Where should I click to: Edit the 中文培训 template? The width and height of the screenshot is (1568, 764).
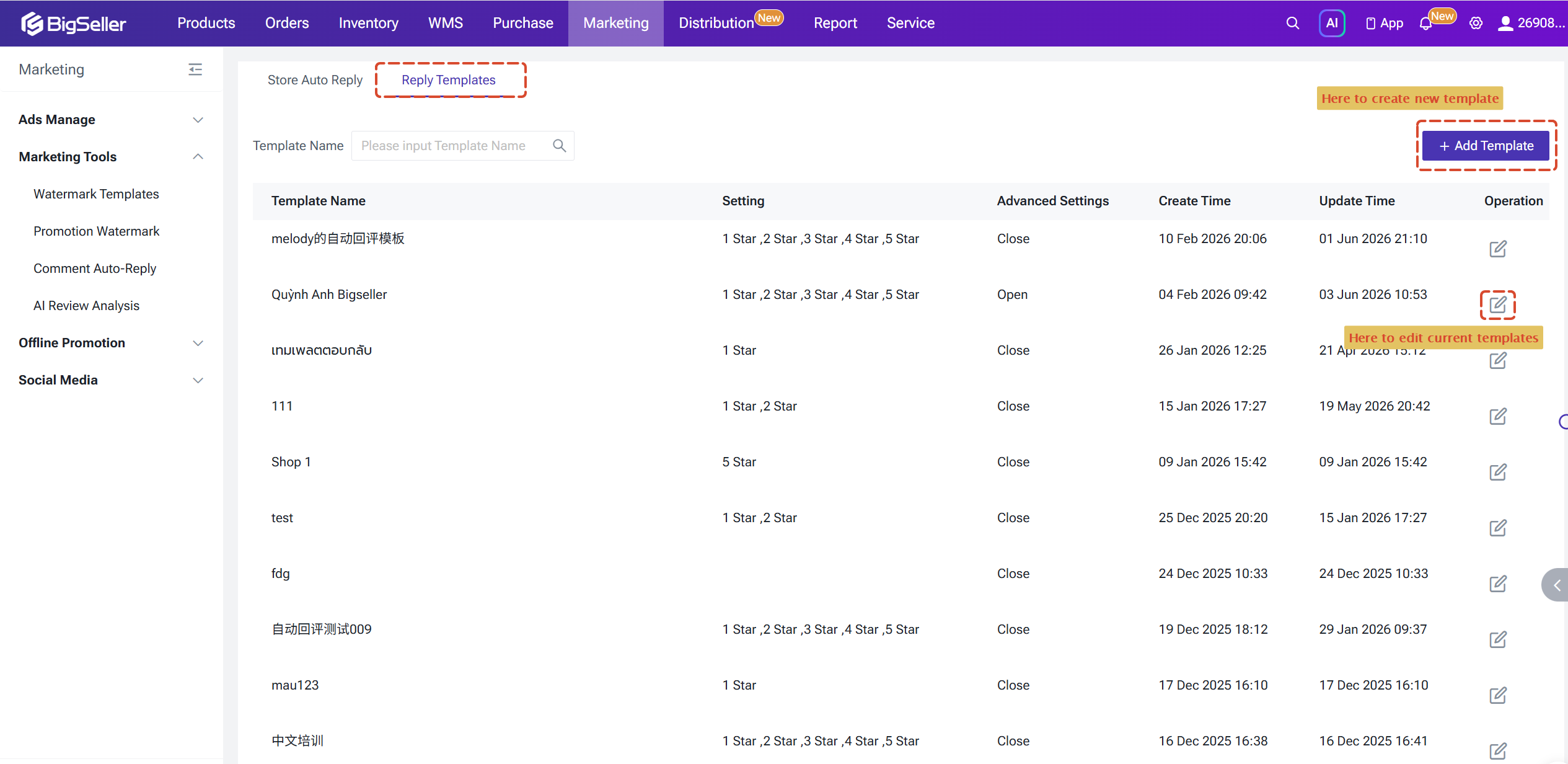coord(1498,752)
